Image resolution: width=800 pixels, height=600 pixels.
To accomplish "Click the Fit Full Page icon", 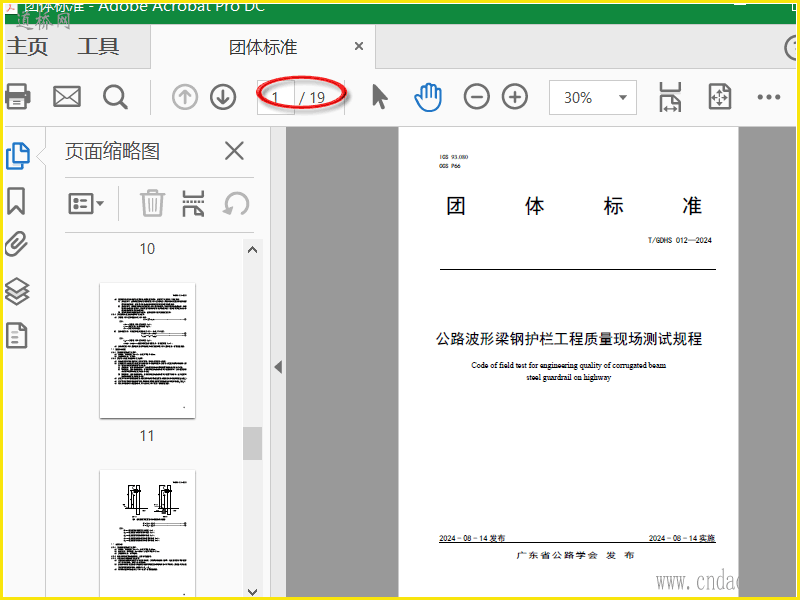I will [719, 97].
